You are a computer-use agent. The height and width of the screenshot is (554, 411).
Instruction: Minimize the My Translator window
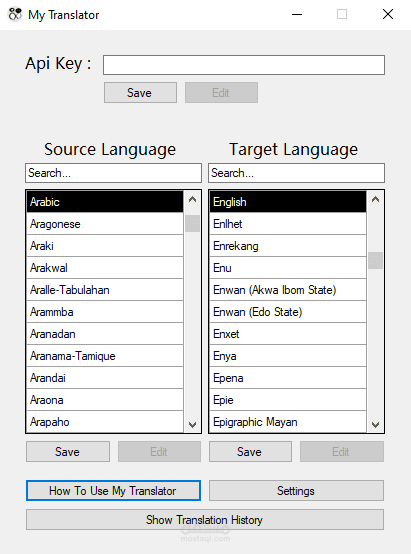[297, 14]
